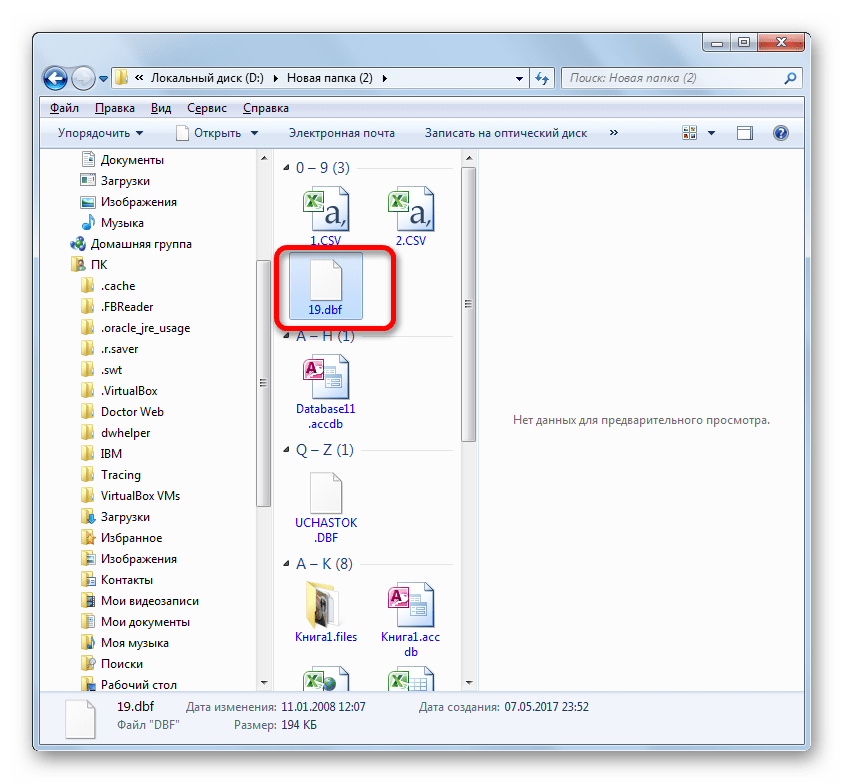Open the IBM folder

pyautogui.click(x=102, y=454)
